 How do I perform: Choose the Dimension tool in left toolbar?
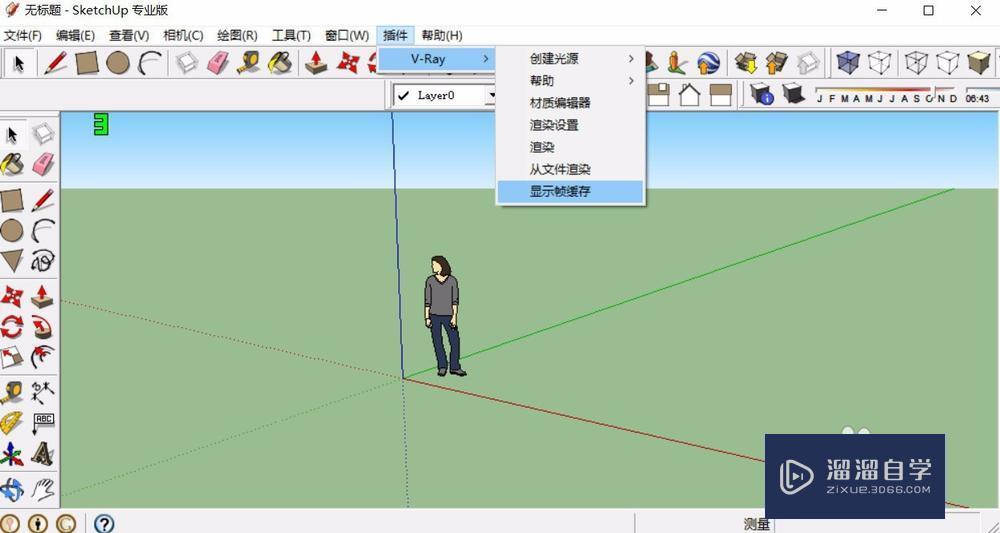tap(43, 393)
